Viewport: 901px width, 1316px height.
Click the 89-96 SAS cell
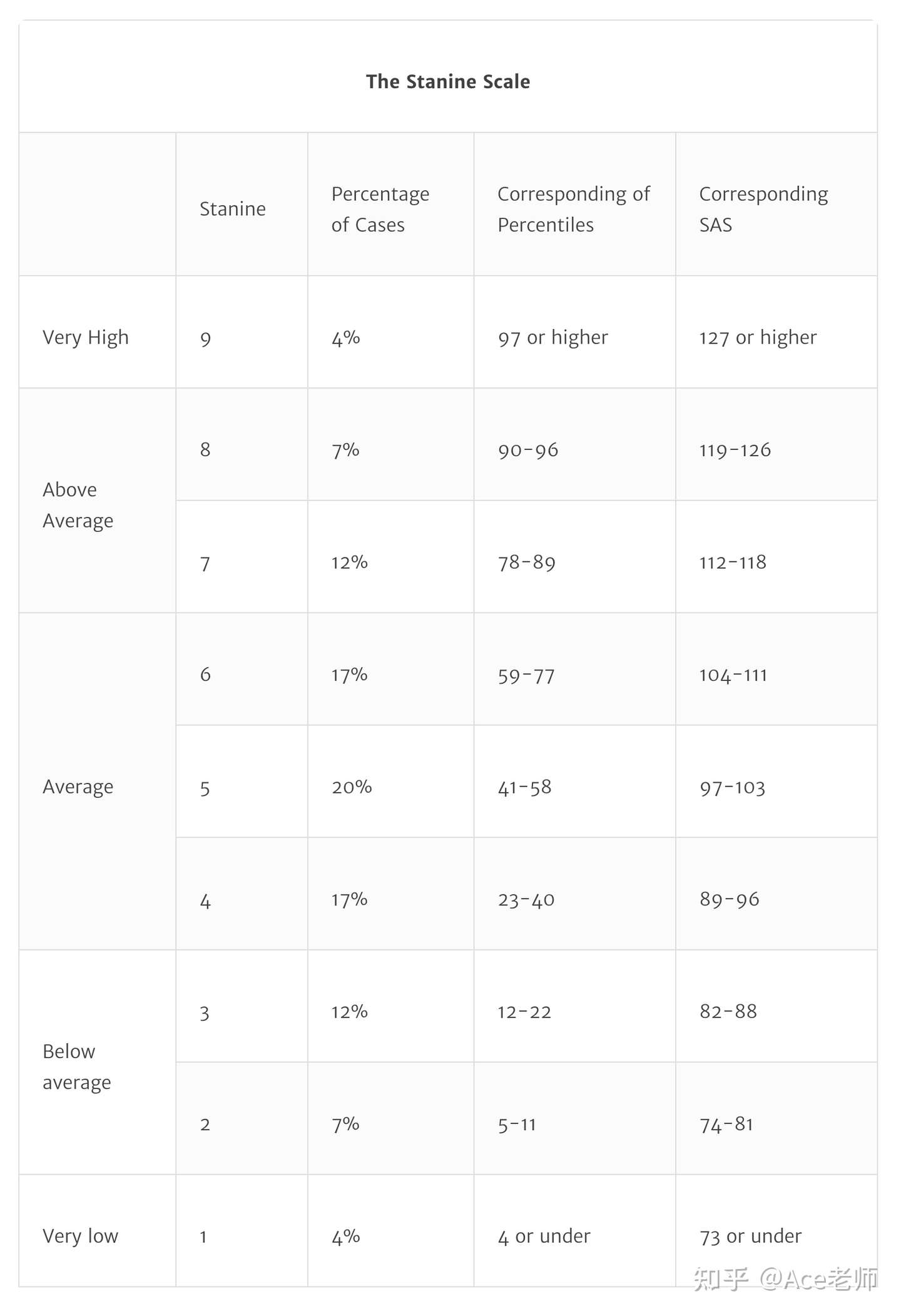click(730, 899)
